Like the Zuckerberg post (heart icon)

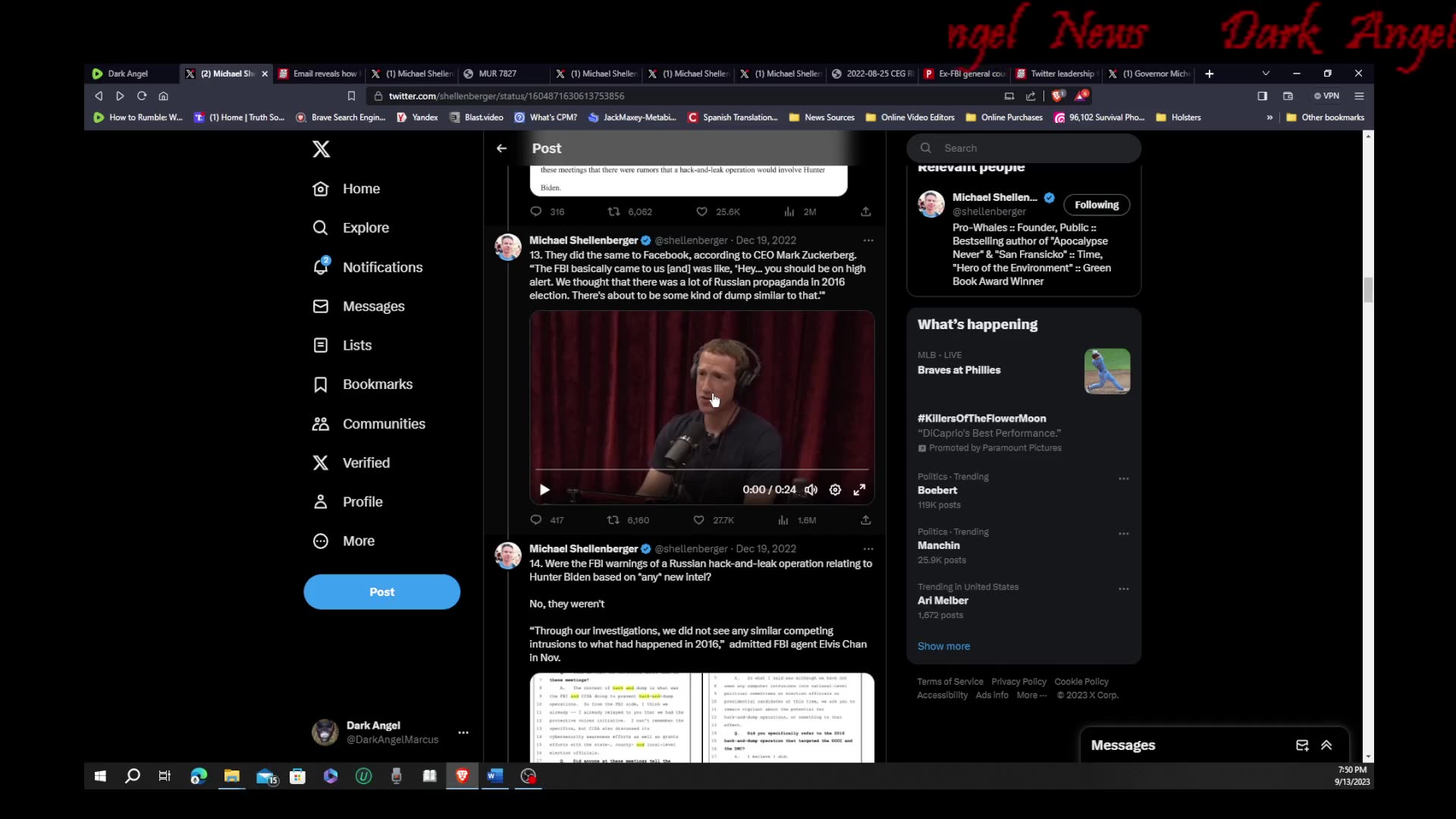click(698, 520)
